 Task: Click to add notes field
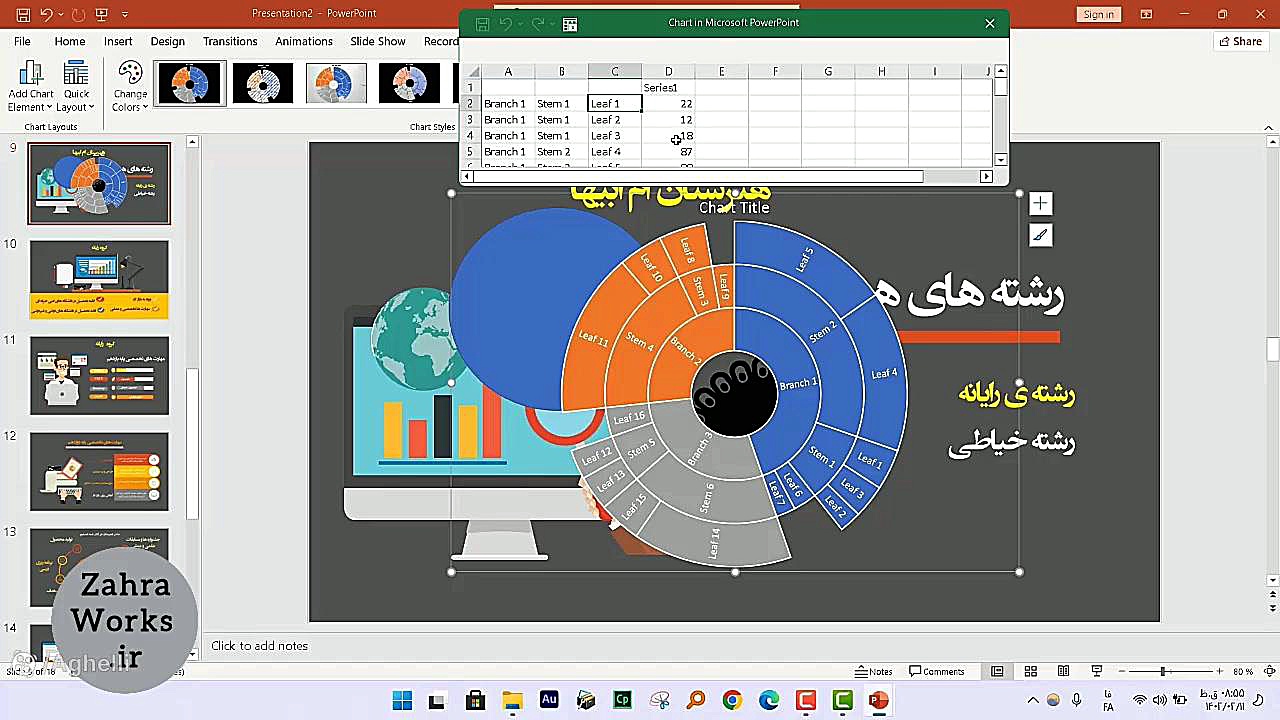coord(259,646)
